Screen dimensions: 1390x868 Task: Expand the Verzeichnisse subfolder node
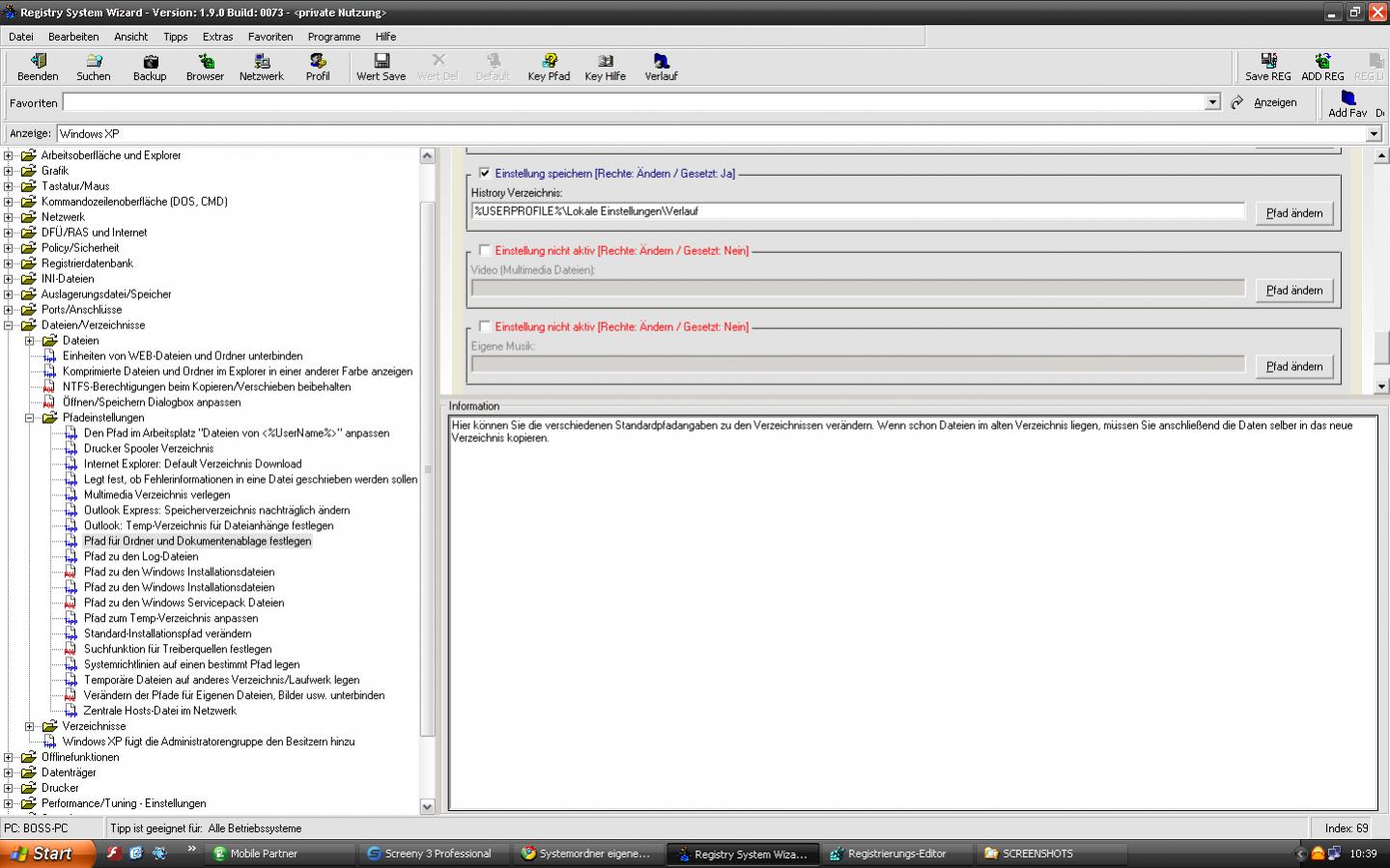(30, 727)
